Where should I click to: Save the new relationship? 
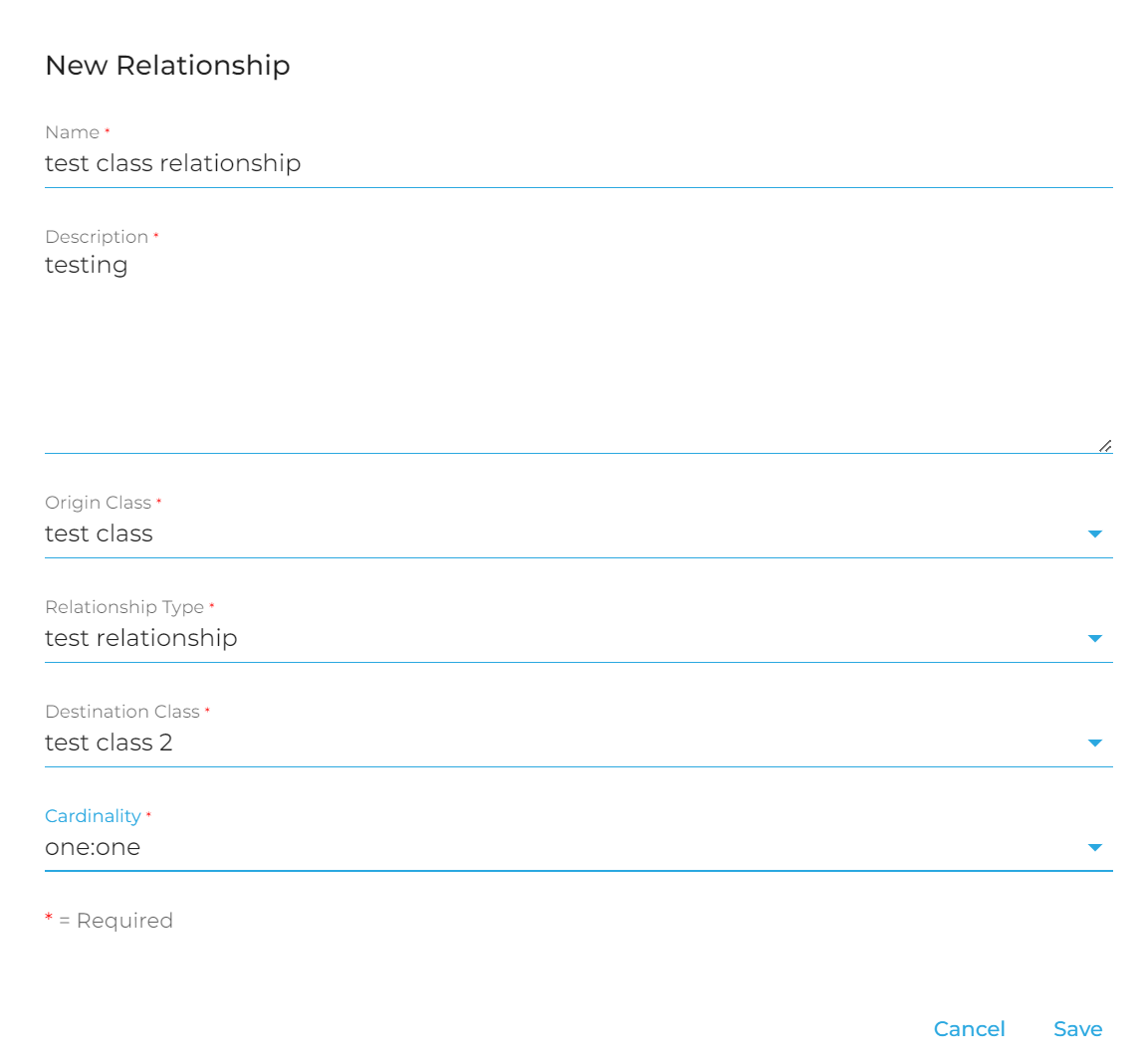point(1077,1029)
